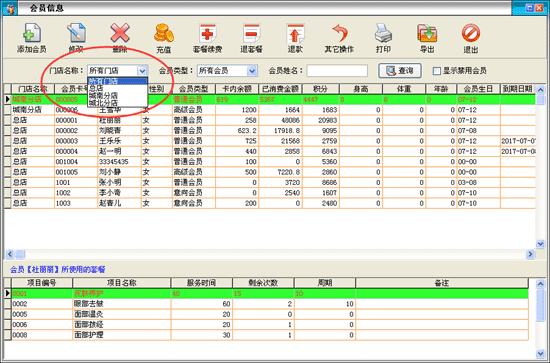Viewport: 550px width, 363px height.
Task: Open the 充值 recharge coins icon
Action: [x=164, y=33]
